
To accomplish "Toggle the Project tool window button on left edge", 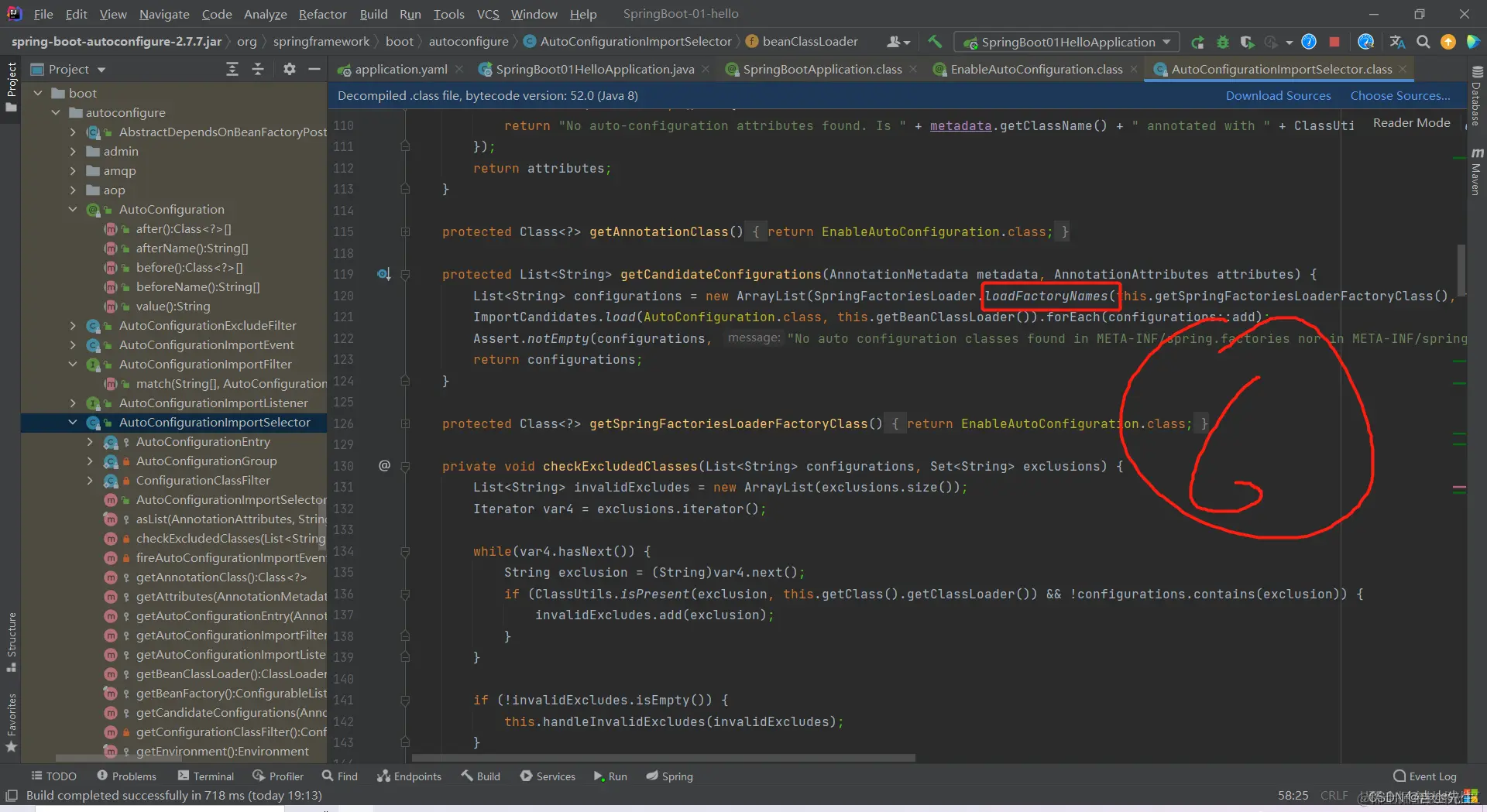I will point(11,87).
